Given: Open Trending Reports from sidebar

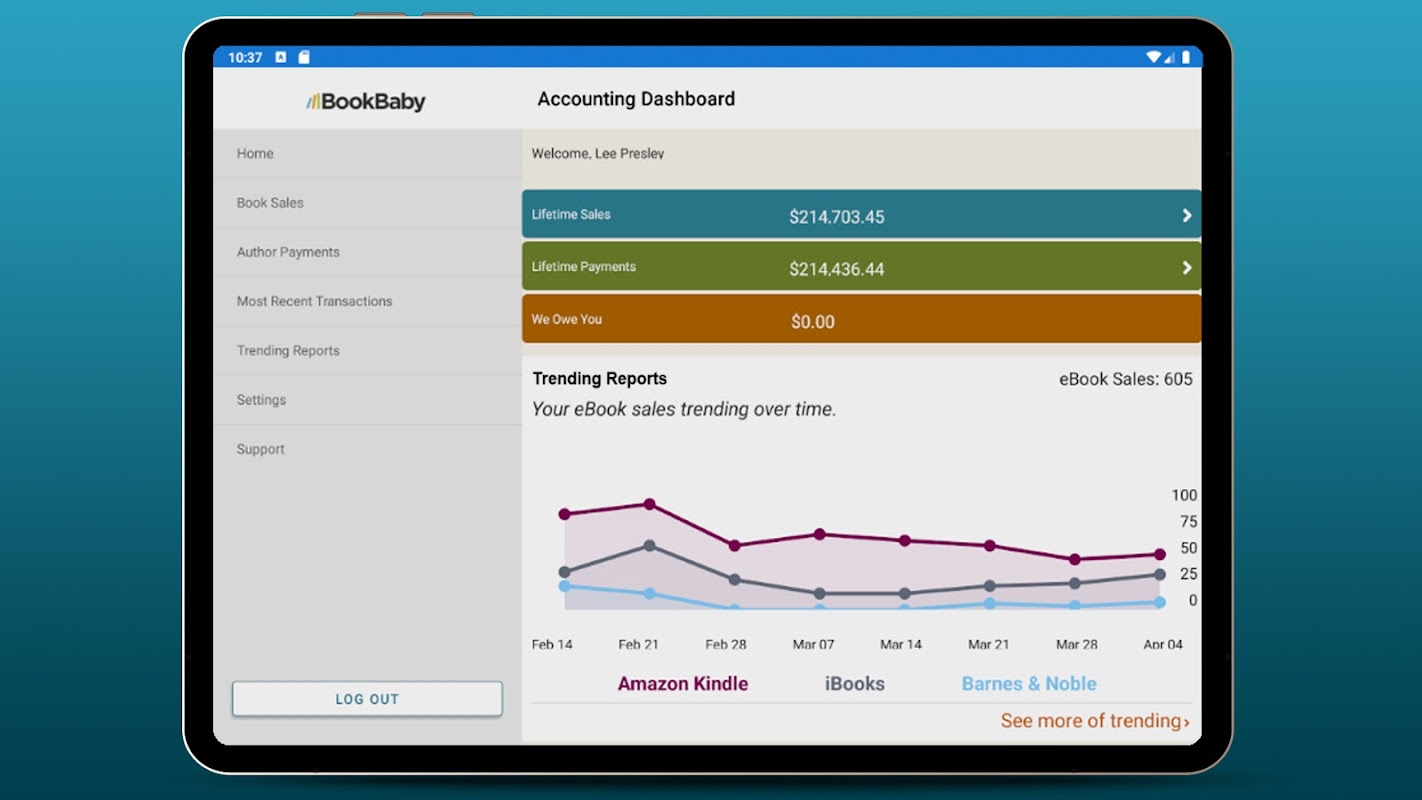Looking at the screenshot, I should (367, 350).
